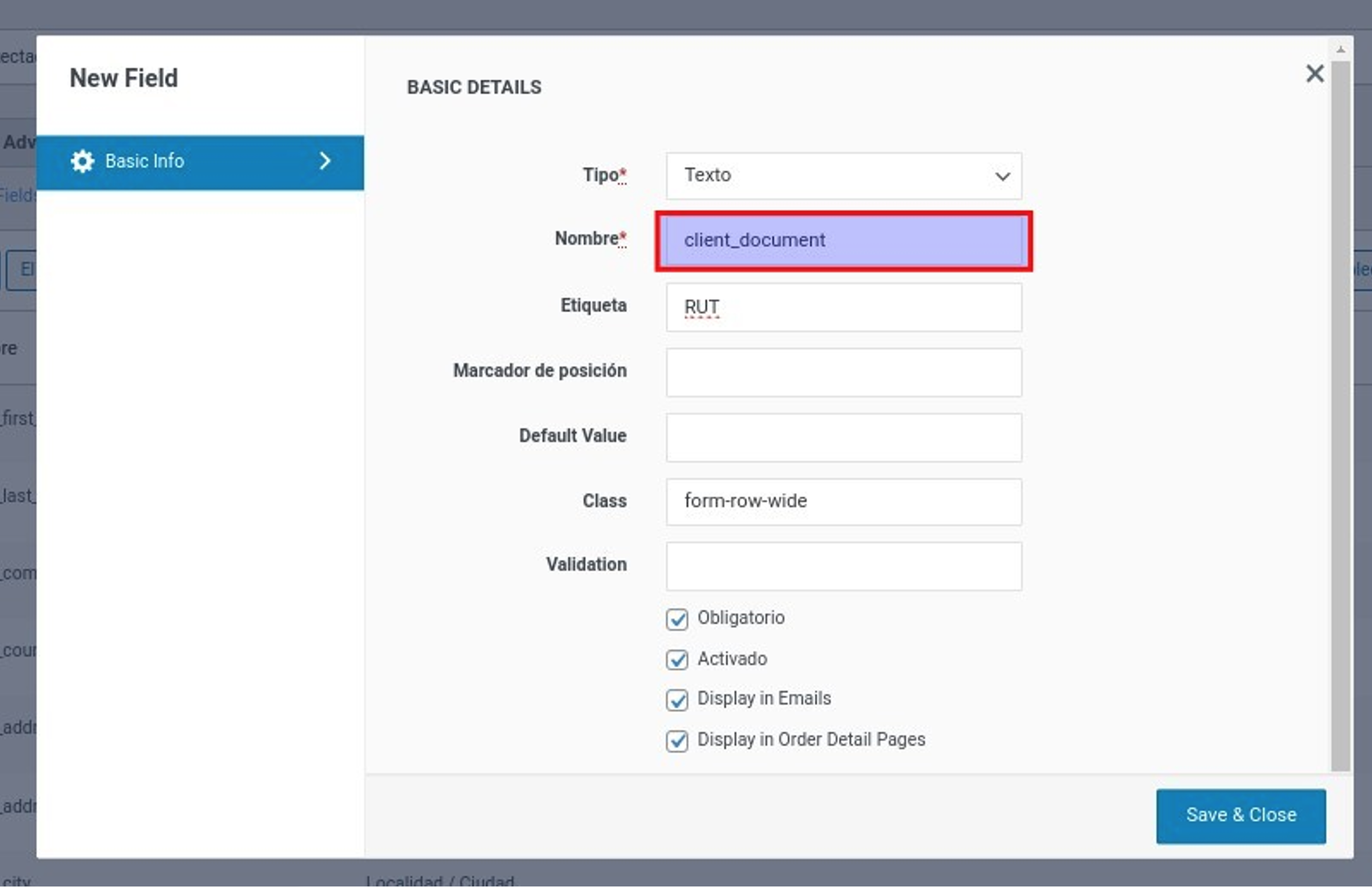Click the Marcador de posición input
Screen dimensions: 1372x887
pos(843,372)
